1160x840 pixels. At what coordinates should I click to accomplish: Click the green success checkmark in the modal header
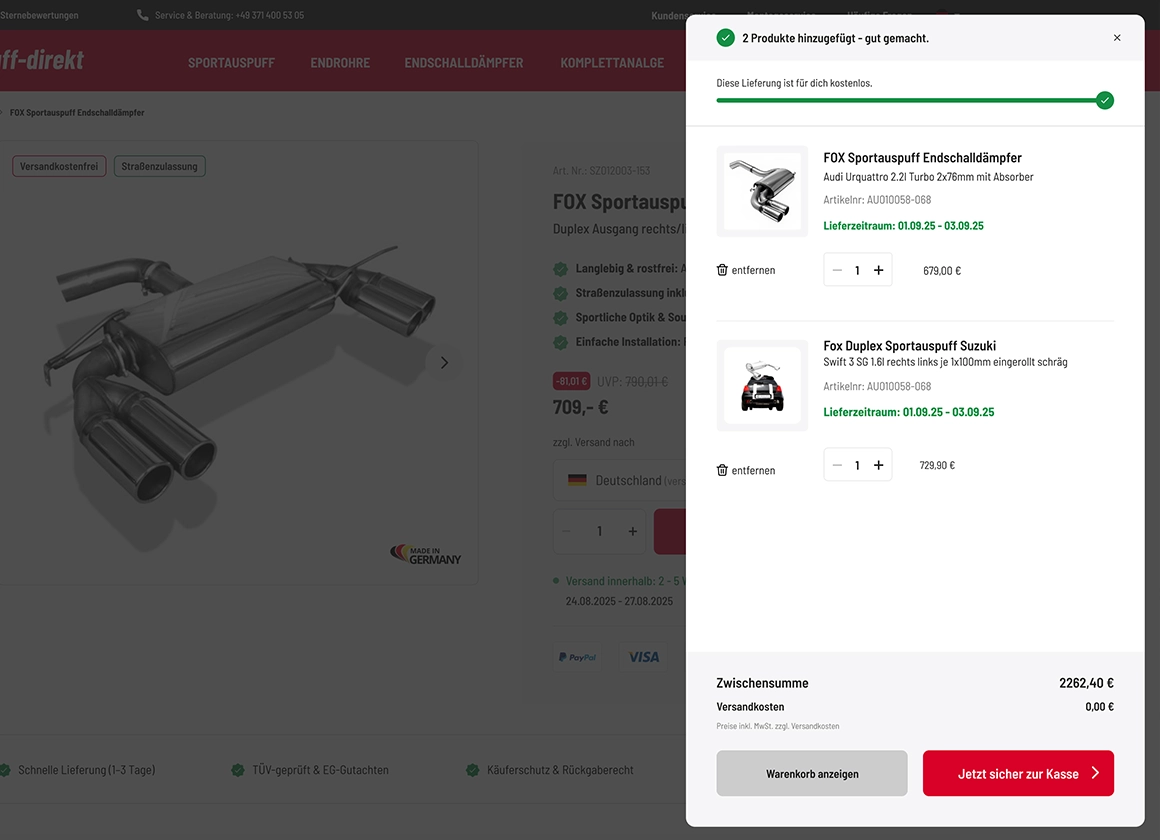pyautogui.click(x=725, y=36)
